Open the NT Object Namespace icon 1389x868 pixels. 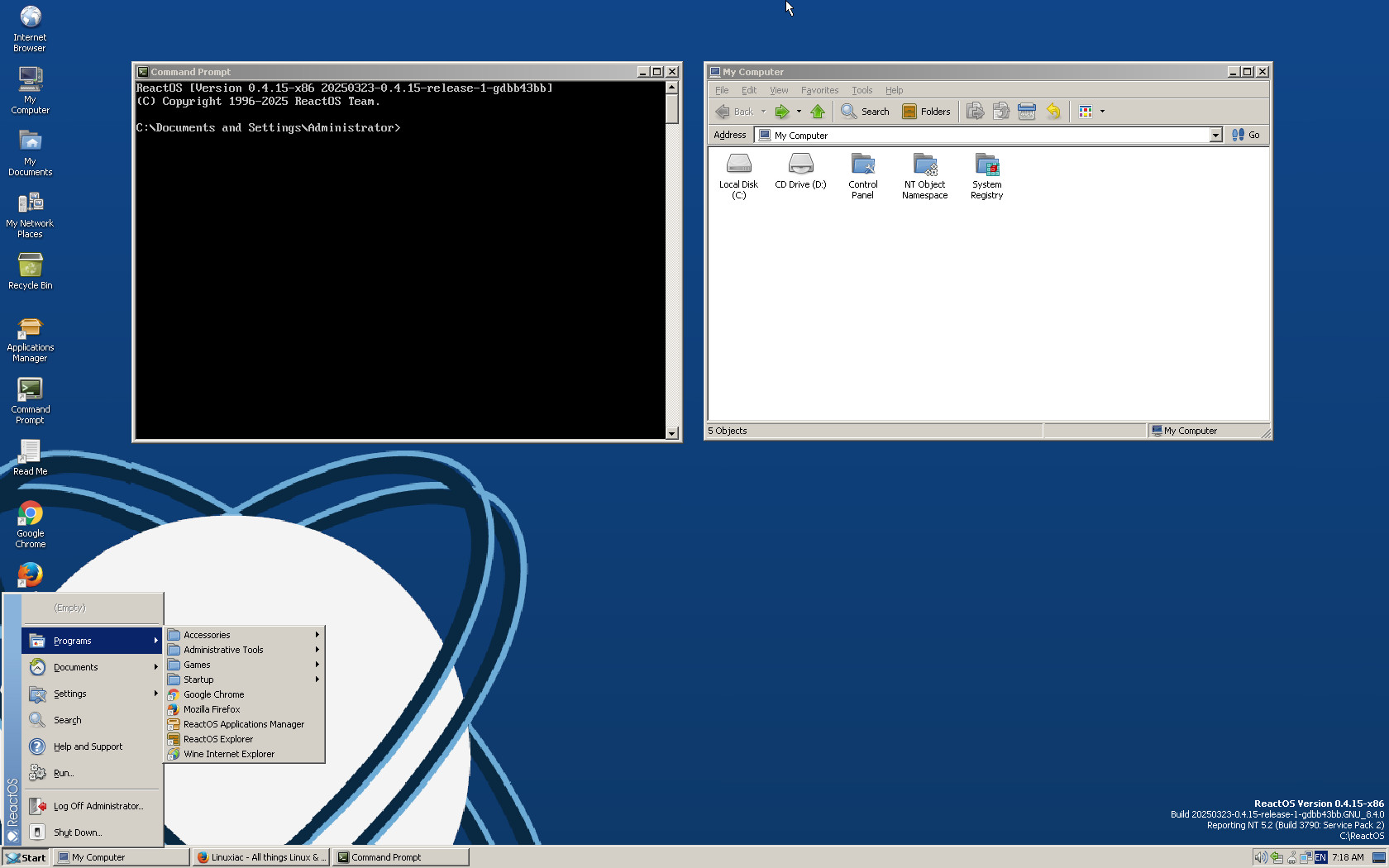(x=924, y=165)
